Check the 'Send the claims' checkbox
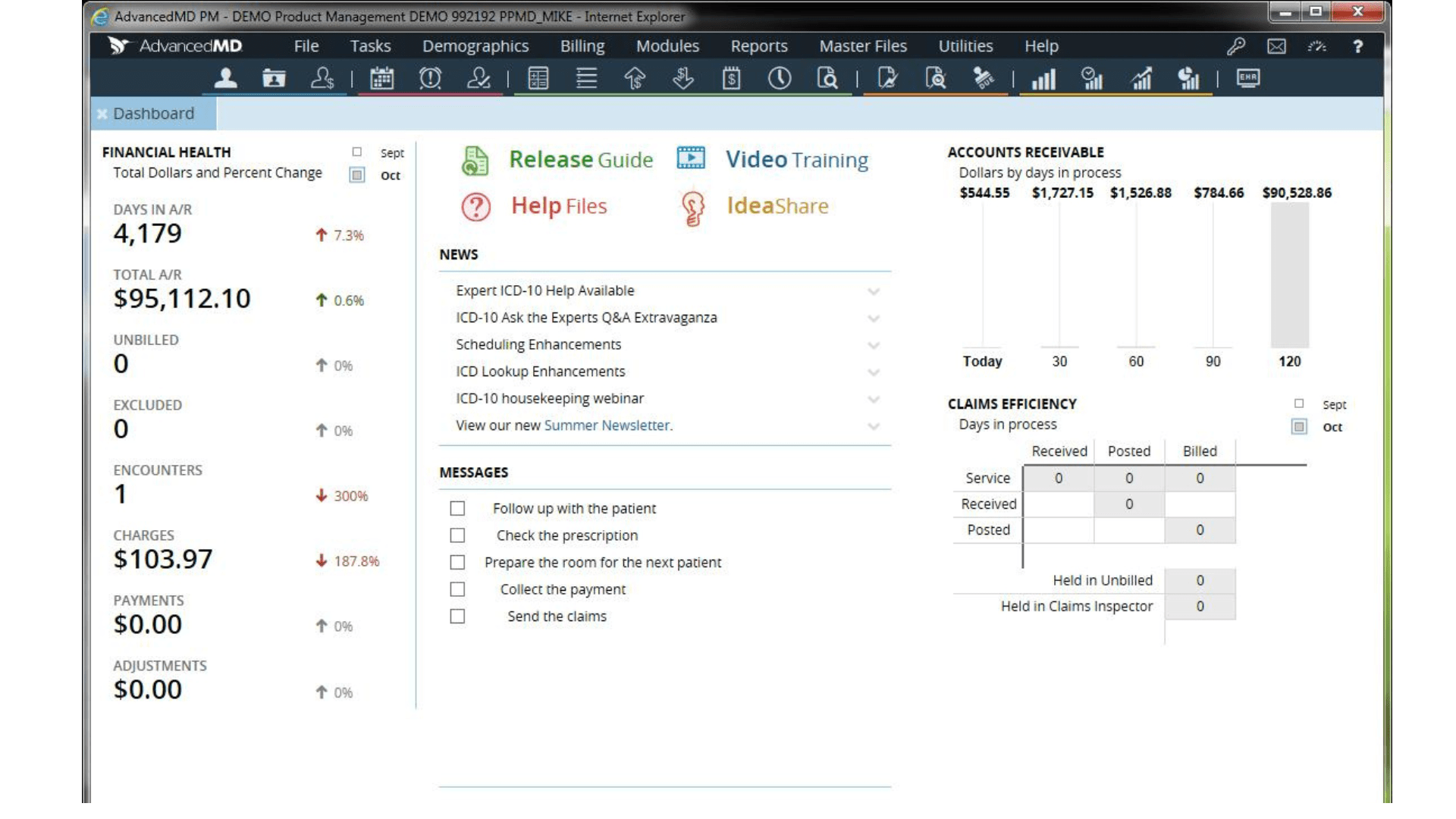This screenshot has height=819, width=1456. point(457,617)
